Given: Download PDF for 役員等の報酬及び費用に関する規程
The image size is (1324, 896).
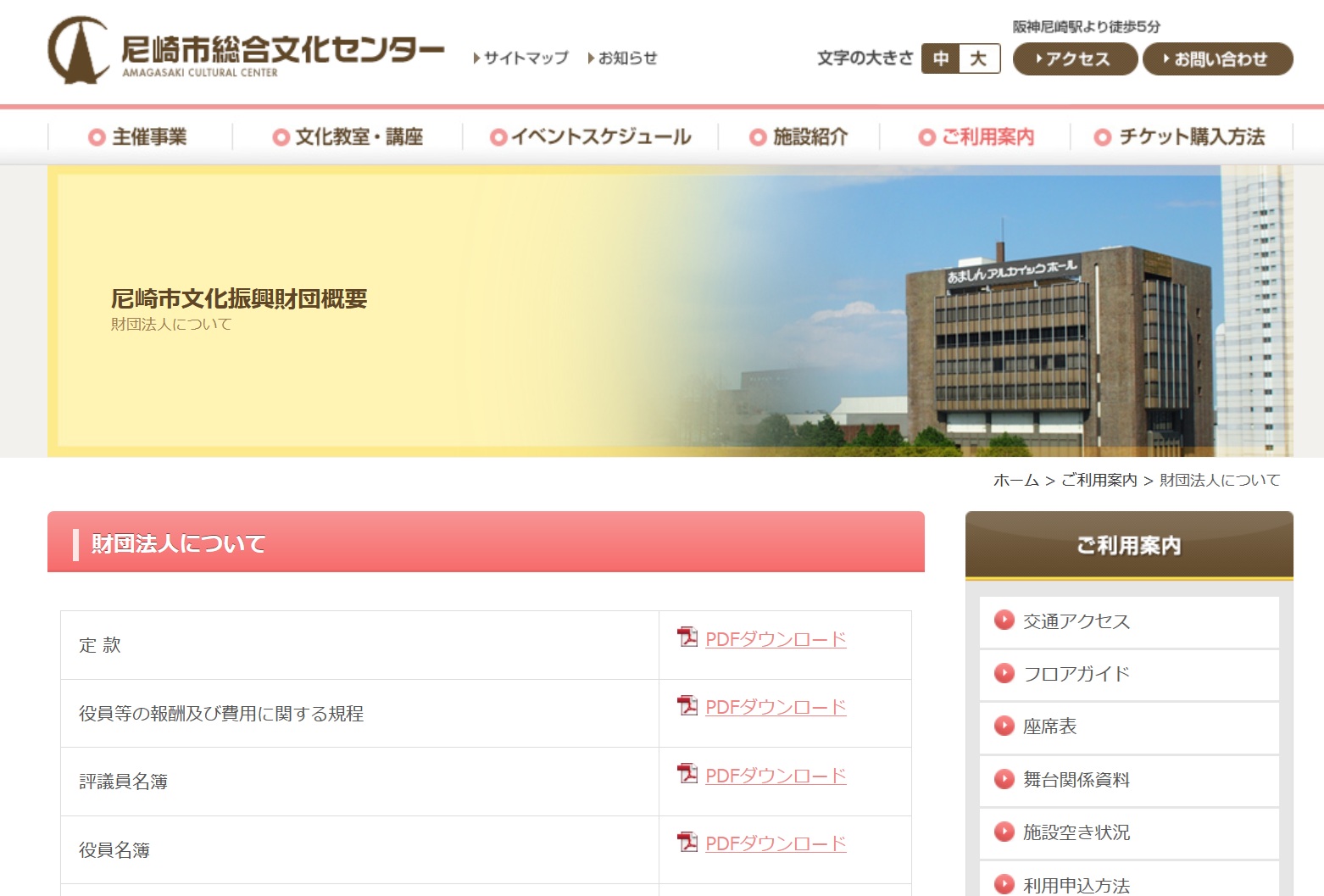Looking at the screenshot, I should [775, 707].
